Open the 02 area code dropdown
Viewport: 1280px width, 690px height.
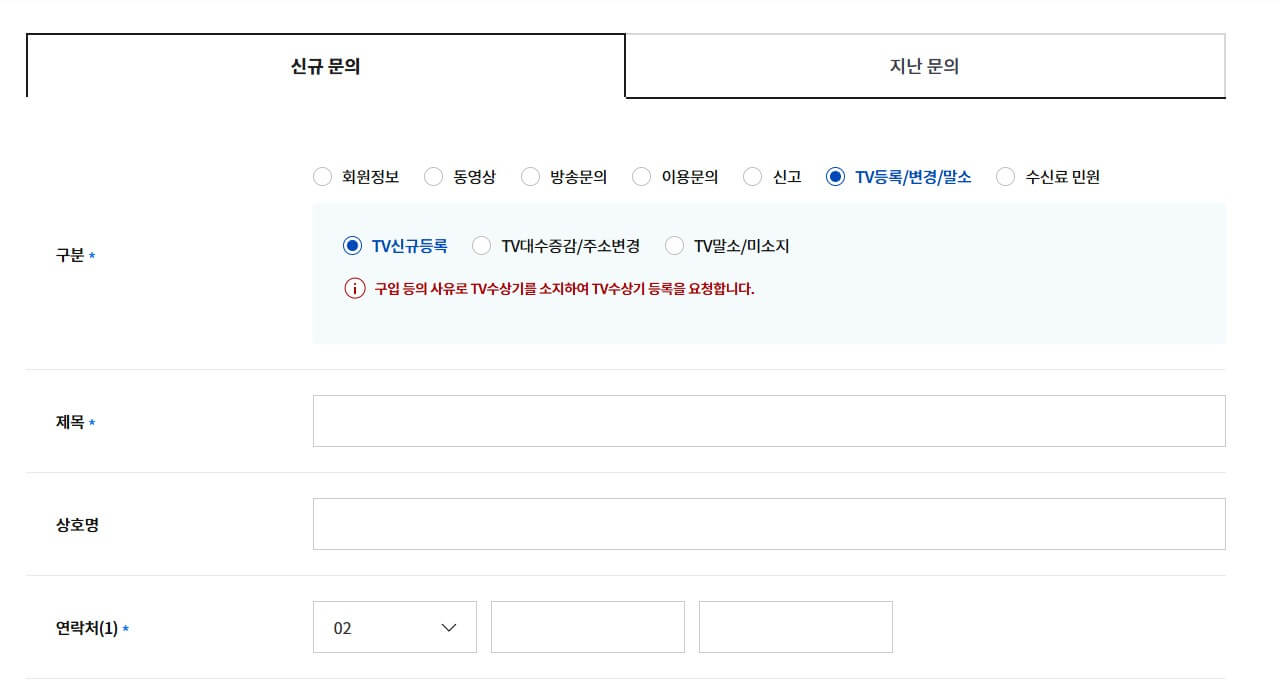[x=394, y=627]
